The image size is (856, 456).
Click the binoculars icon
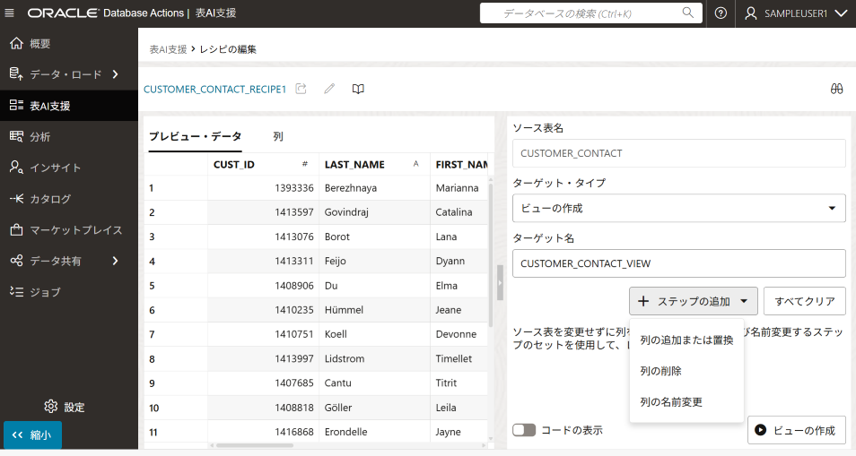click(836, 88)
